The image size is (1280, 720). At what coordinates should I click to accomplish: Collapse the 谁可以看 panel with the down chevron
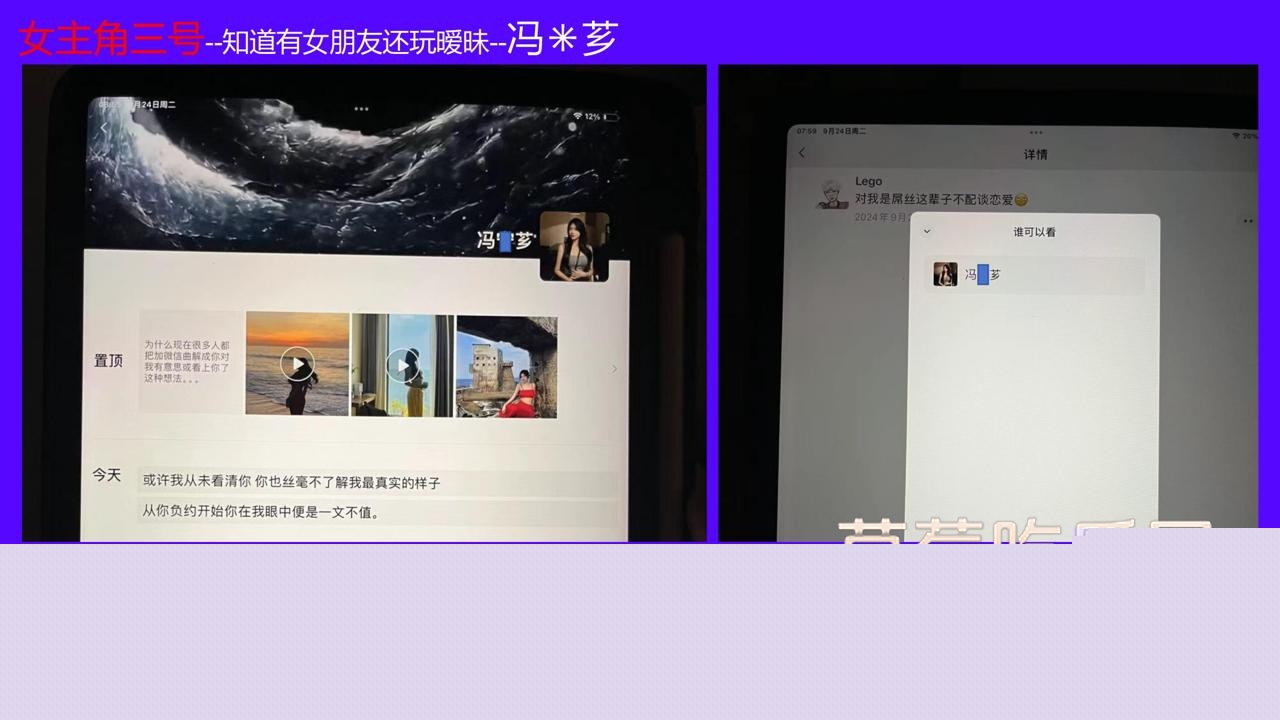pos(927,231)
